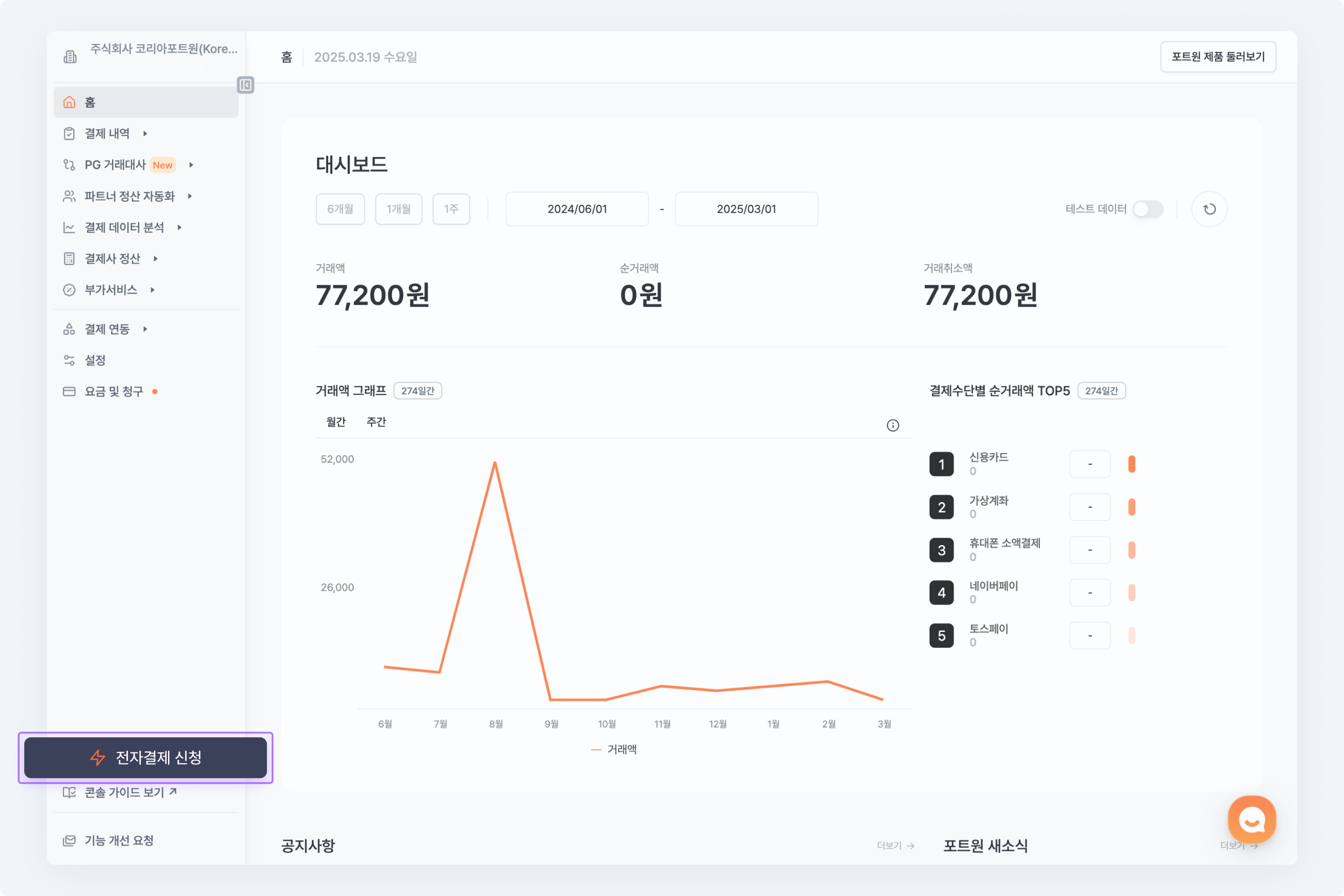
Task: Open 설정 settings from sidebar
Action: pos(95,360)
